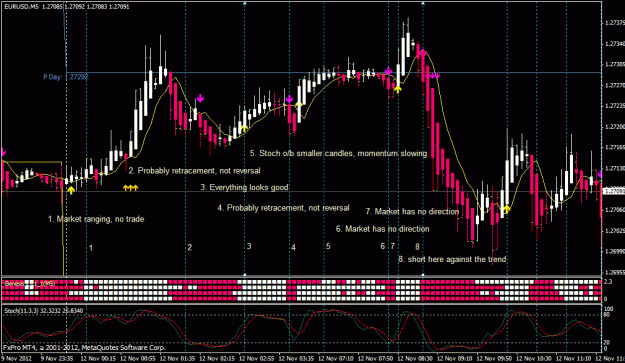Click the Genesis scale value 2.3
Image resolution: width=625 pixels, height=363 pixels.
[608, 282]
